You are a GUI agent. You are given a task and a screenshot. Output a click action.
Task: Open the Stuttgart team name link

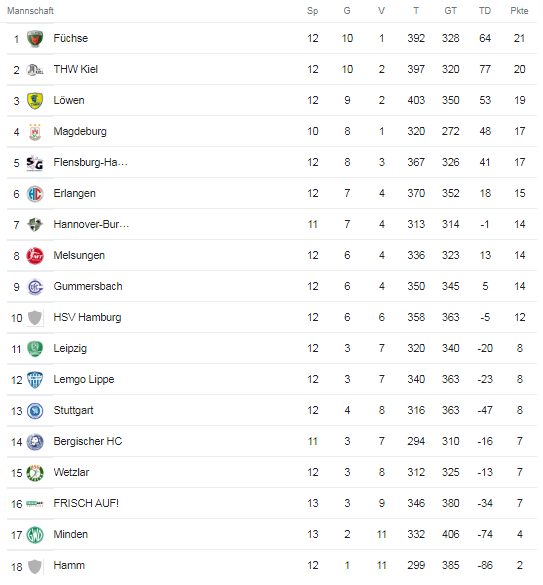[x=73, y=410]
